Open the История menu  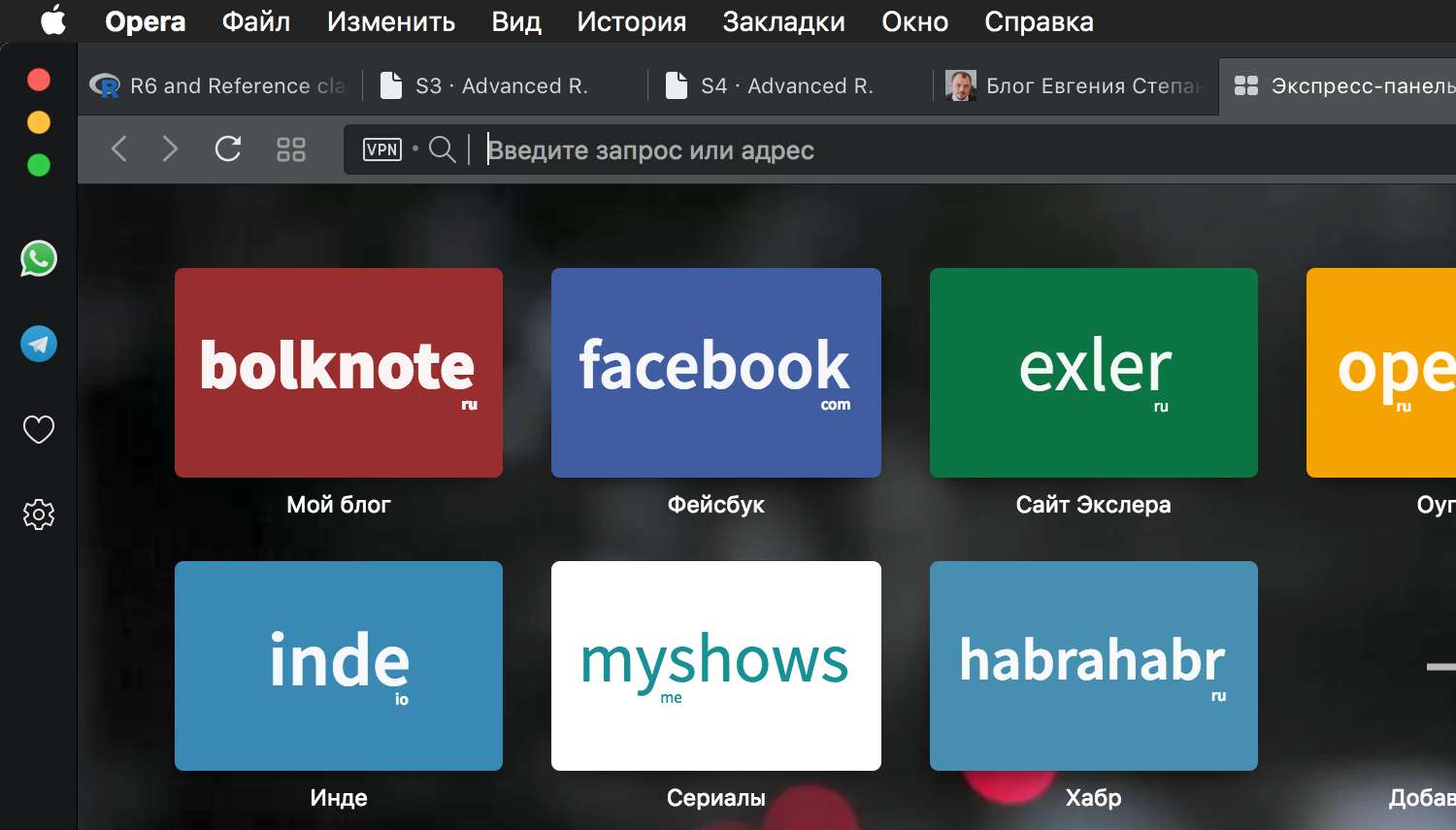coord(632,21)
